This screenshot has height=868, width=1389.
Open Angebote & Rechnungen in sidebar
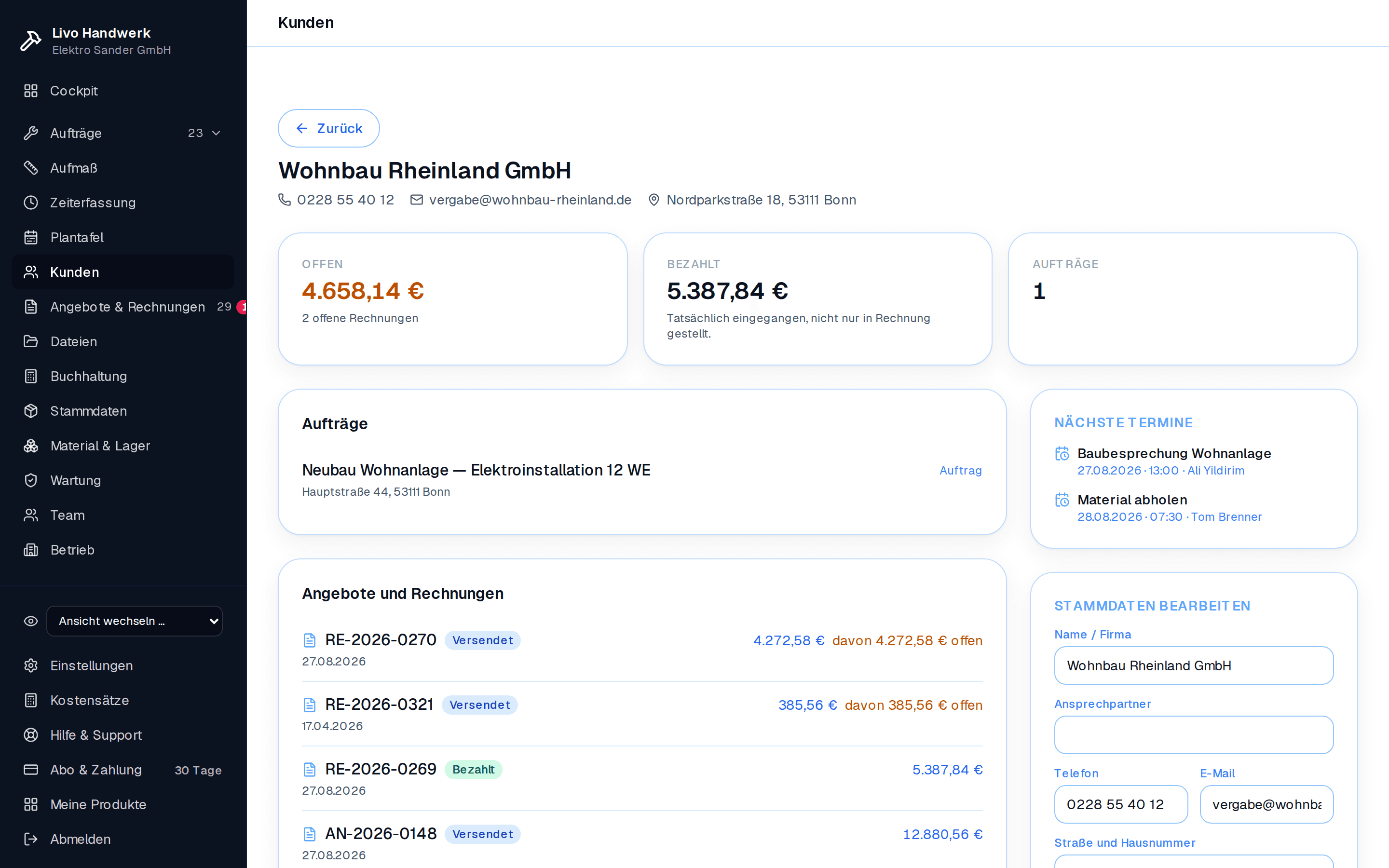123,307
